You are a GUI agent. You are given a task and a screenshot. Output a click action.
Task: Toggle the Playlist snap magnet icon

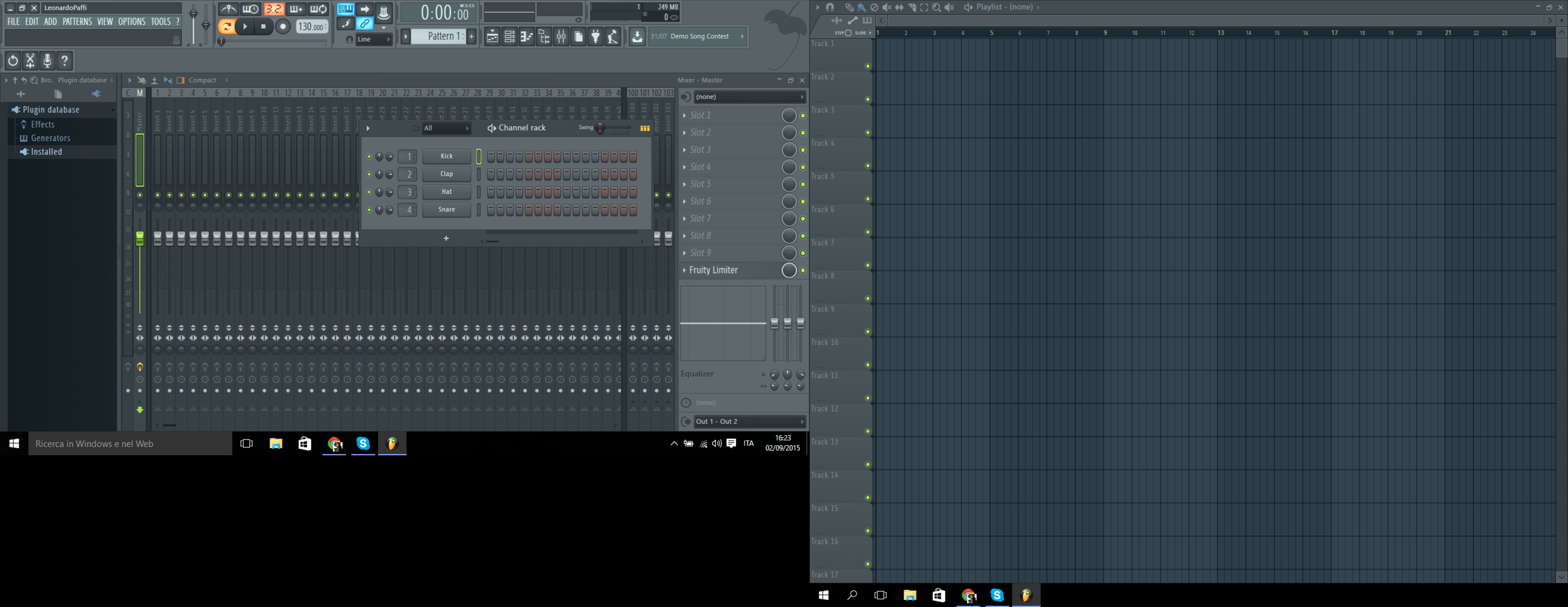coord(830,7)
